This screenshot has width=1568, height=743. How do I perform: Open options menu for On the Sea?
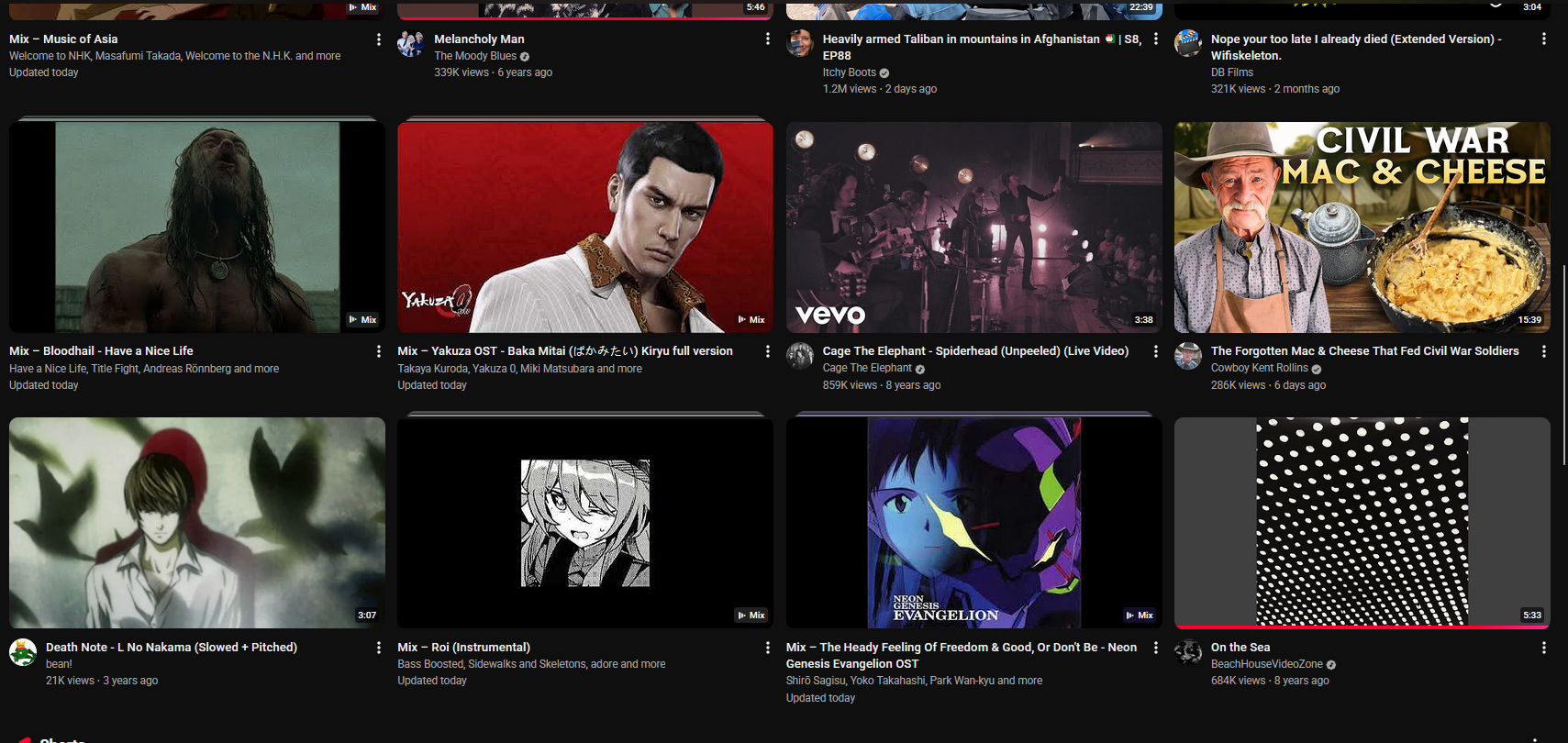[1543, 648]
